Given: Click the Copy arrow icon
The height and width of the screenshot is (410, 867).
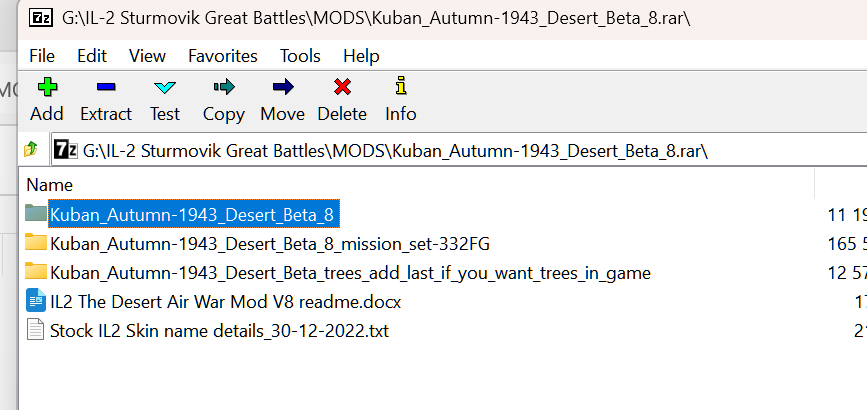Looking at the screenshot, I should point(223,87).
